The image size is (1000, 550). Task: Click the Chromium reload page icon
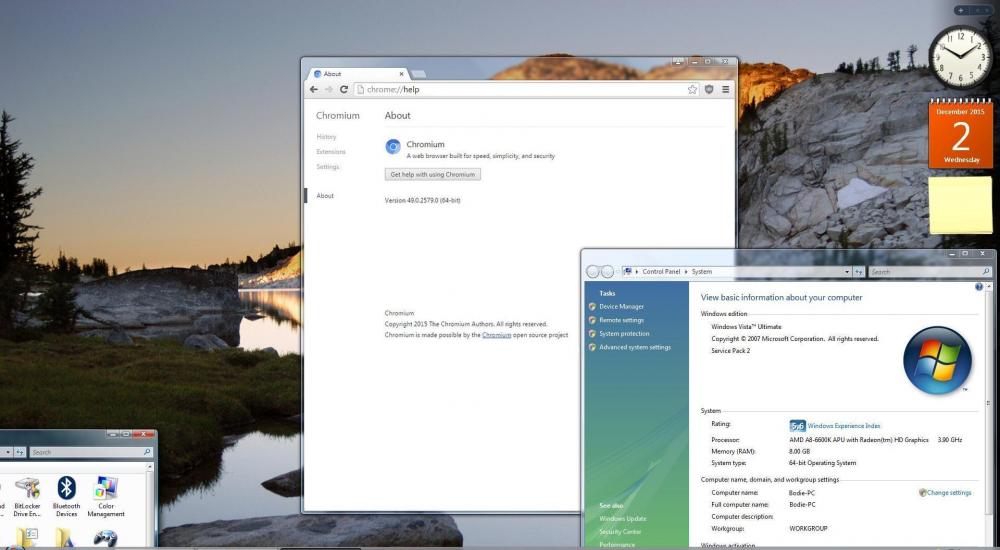[344, 89]
